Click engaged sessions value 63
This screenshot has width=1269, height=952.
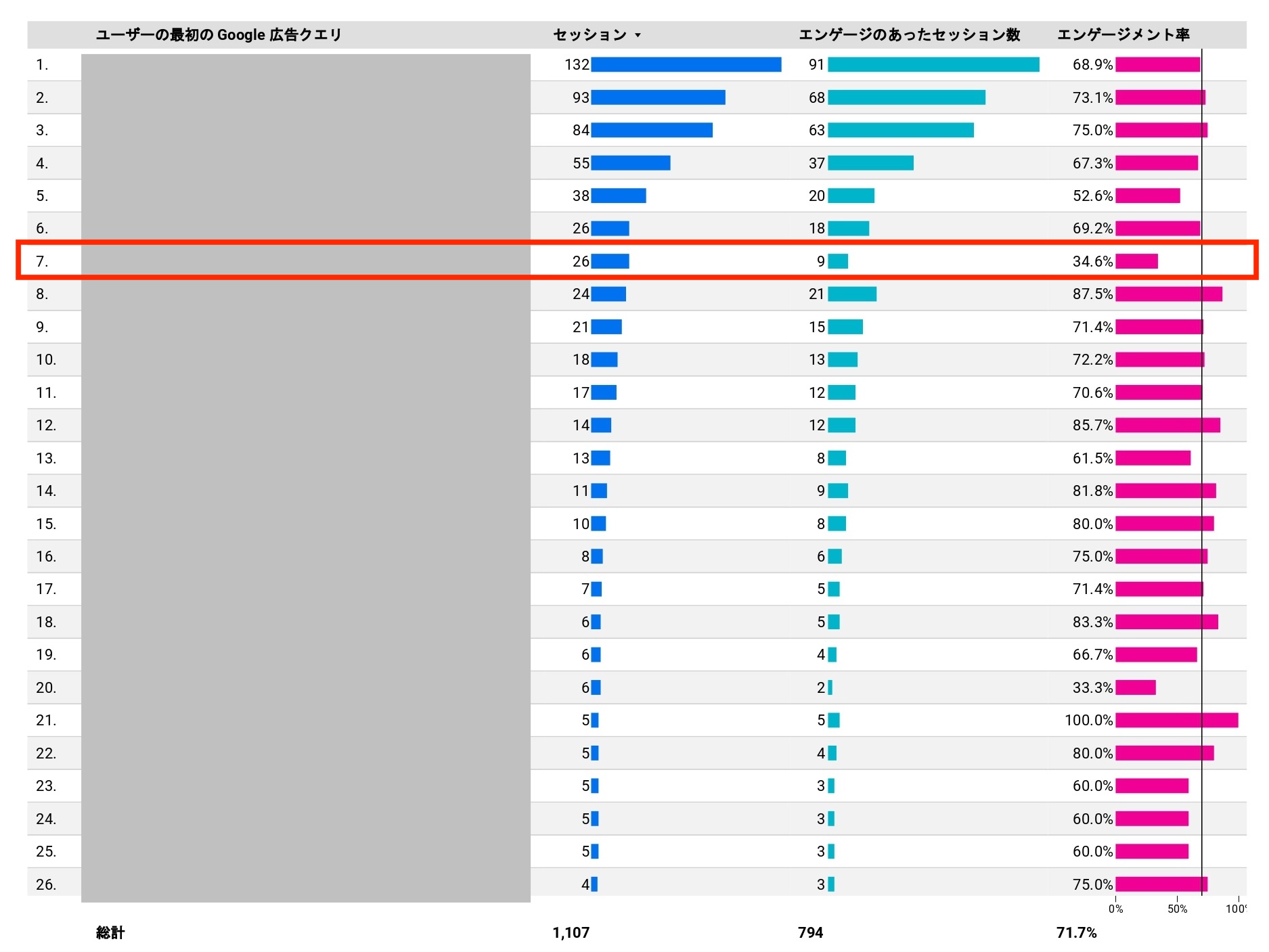[816, 131]
